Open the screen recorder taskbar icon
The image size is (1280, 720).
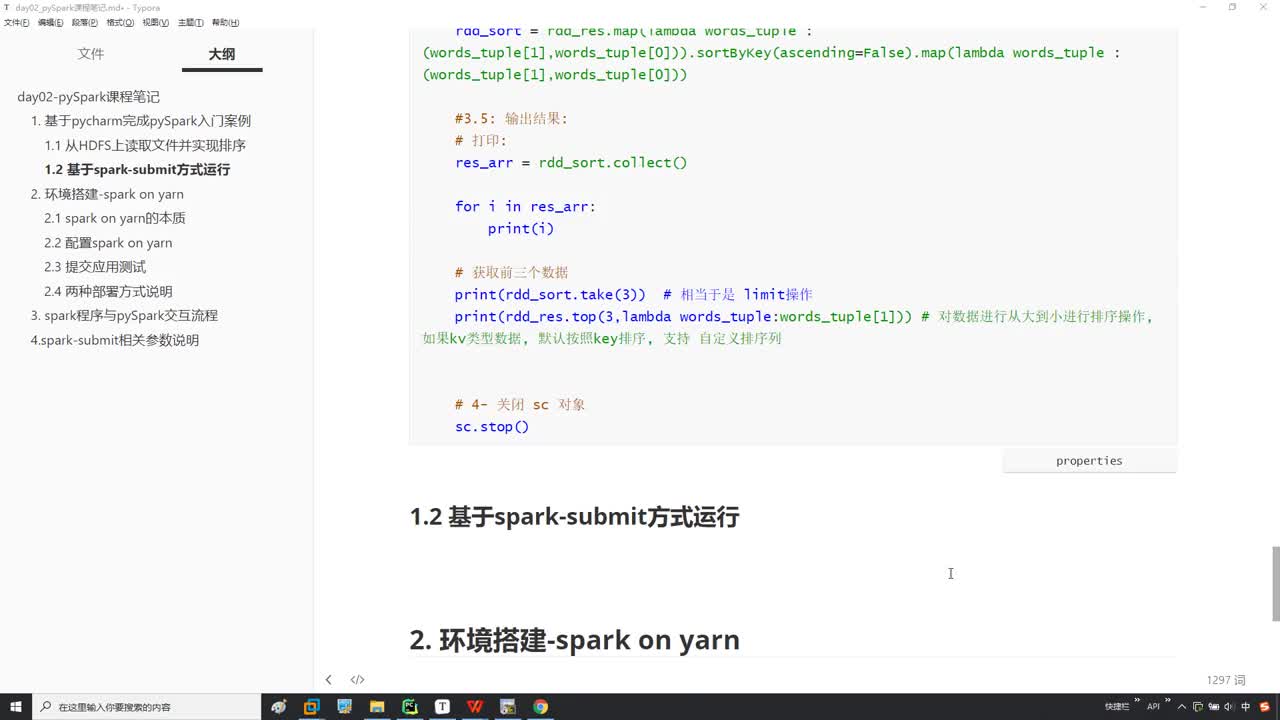[507, 707]
